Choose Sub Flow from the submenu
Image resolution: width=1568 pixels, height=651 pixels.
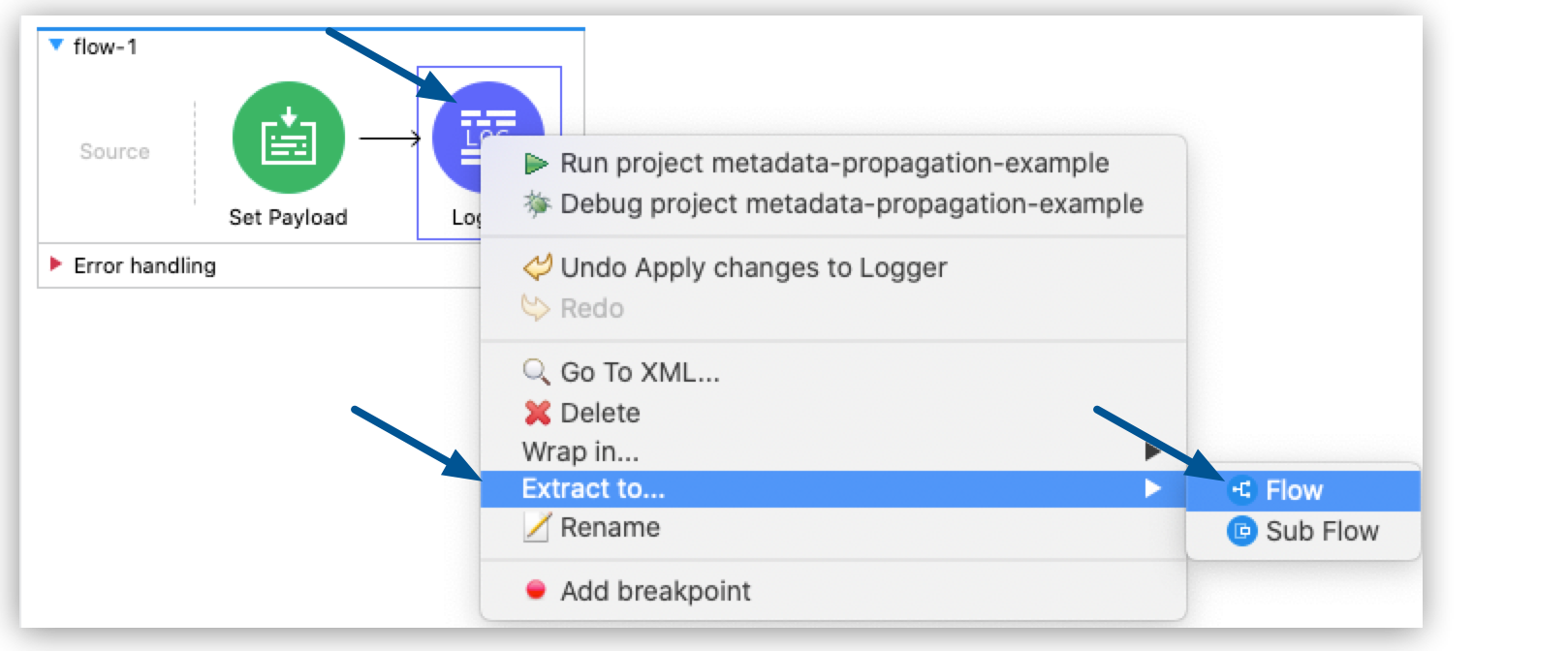(x=1321, y=531)
